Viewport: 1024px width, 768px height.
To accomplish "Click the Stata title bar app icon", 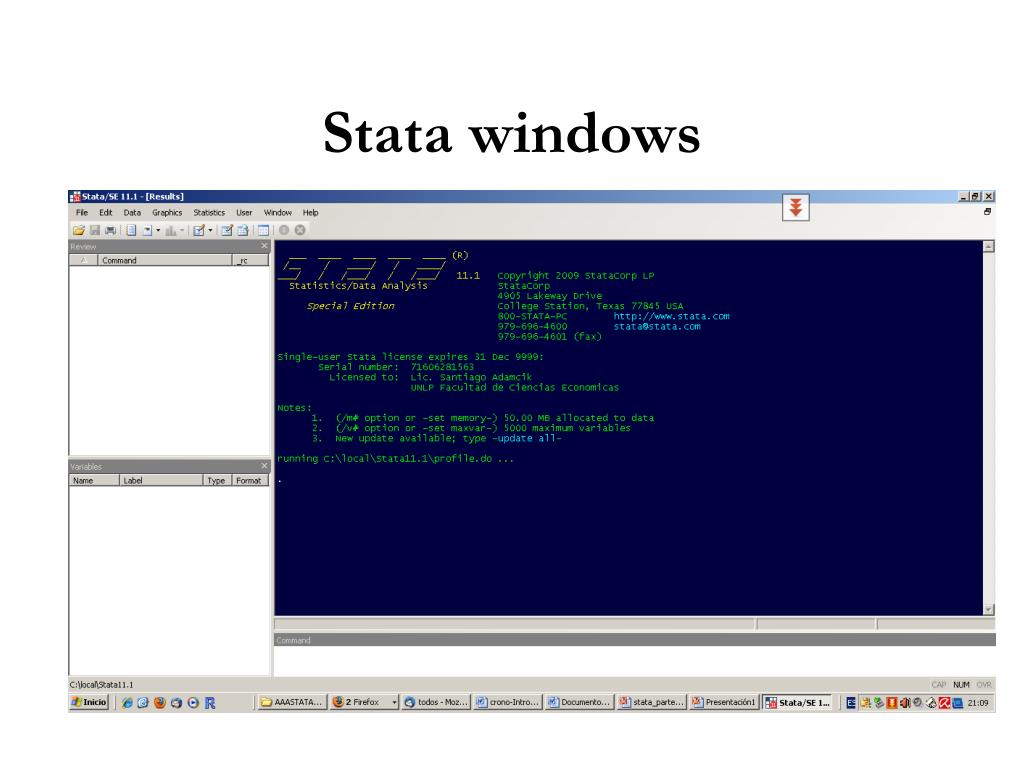I will (75, 197).
